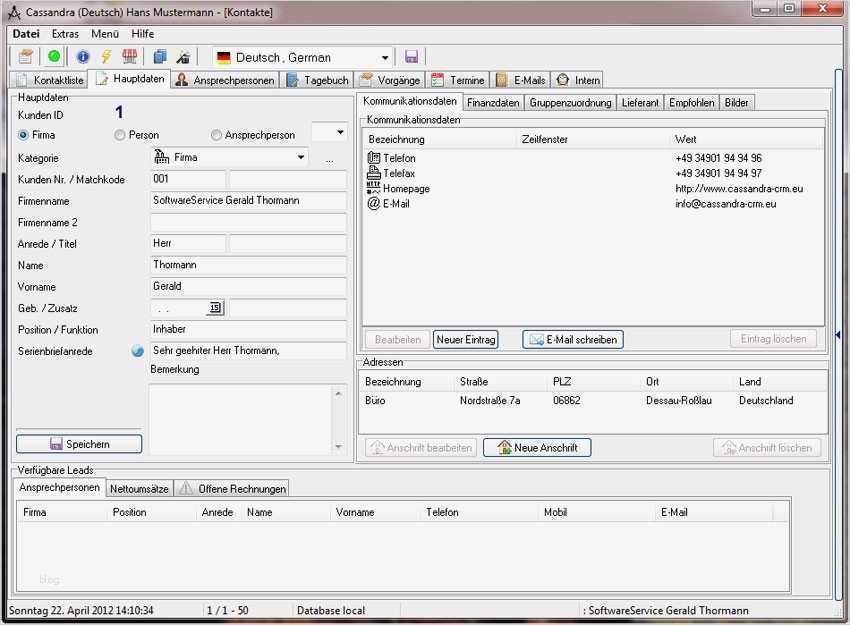The width and height of the screenshot is (850, 625).
Task: Click the @ E-Mail icon in list
Action: [374, 203]
